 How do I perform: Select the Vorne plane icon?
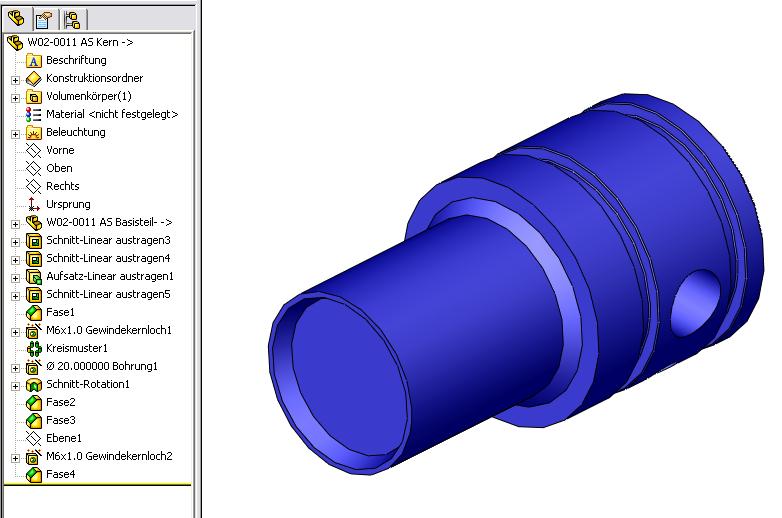33,151
